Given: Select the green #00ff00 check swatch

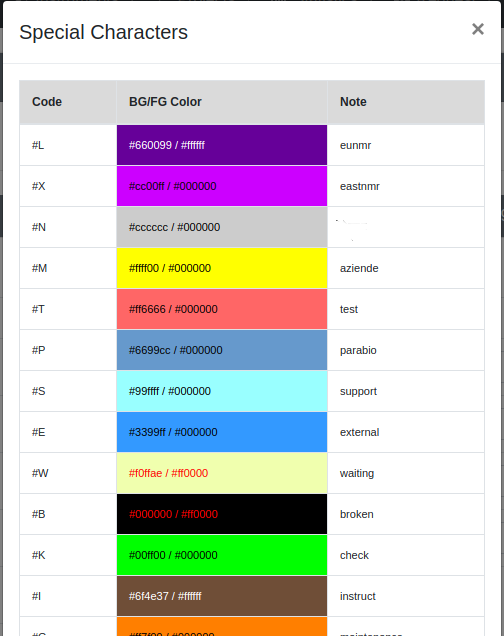Looking at the screenshot, I should click(x=222, y=555).
